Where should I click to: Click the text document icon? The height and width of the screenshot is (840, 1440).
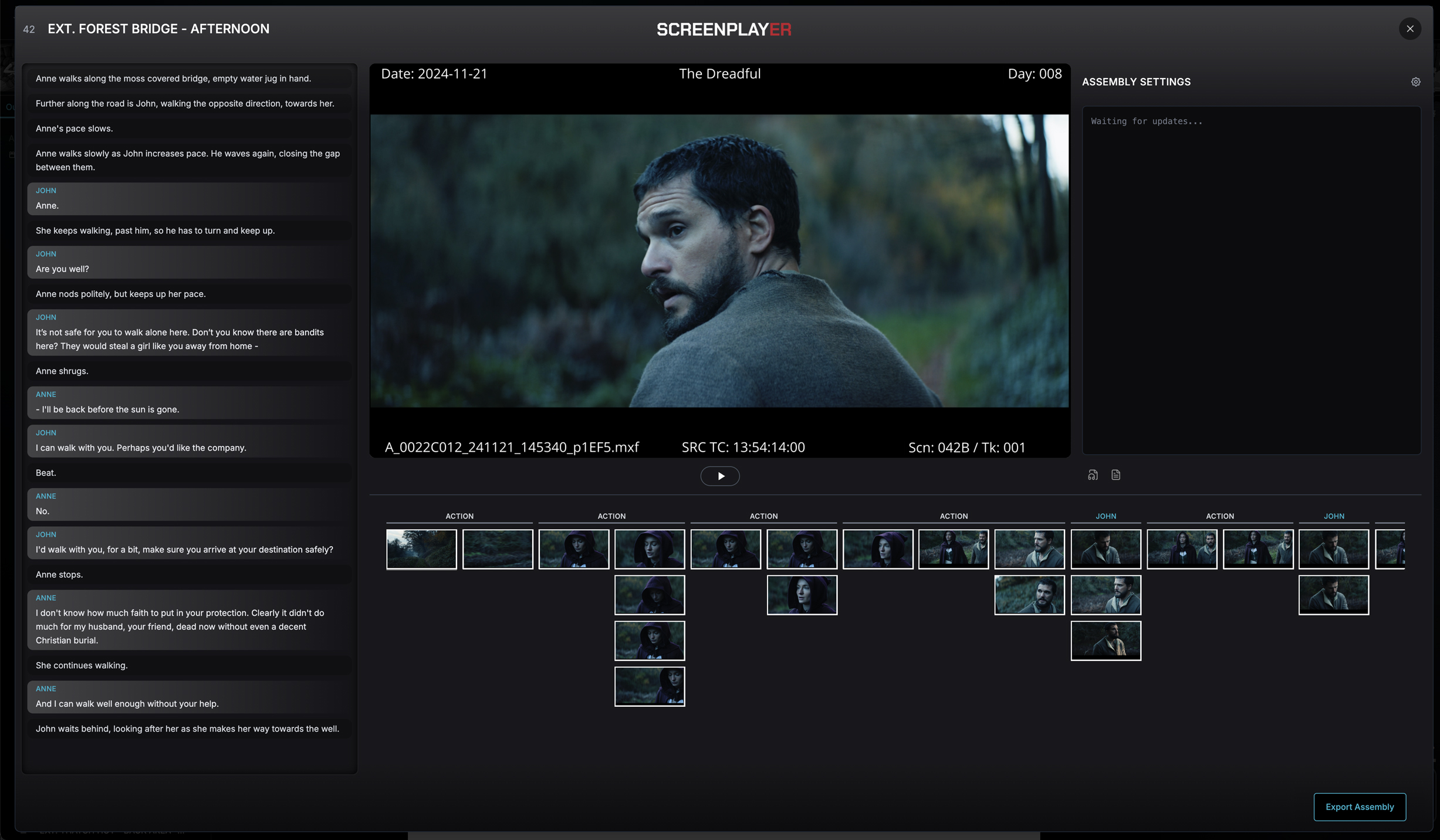tap(1116, 475)
